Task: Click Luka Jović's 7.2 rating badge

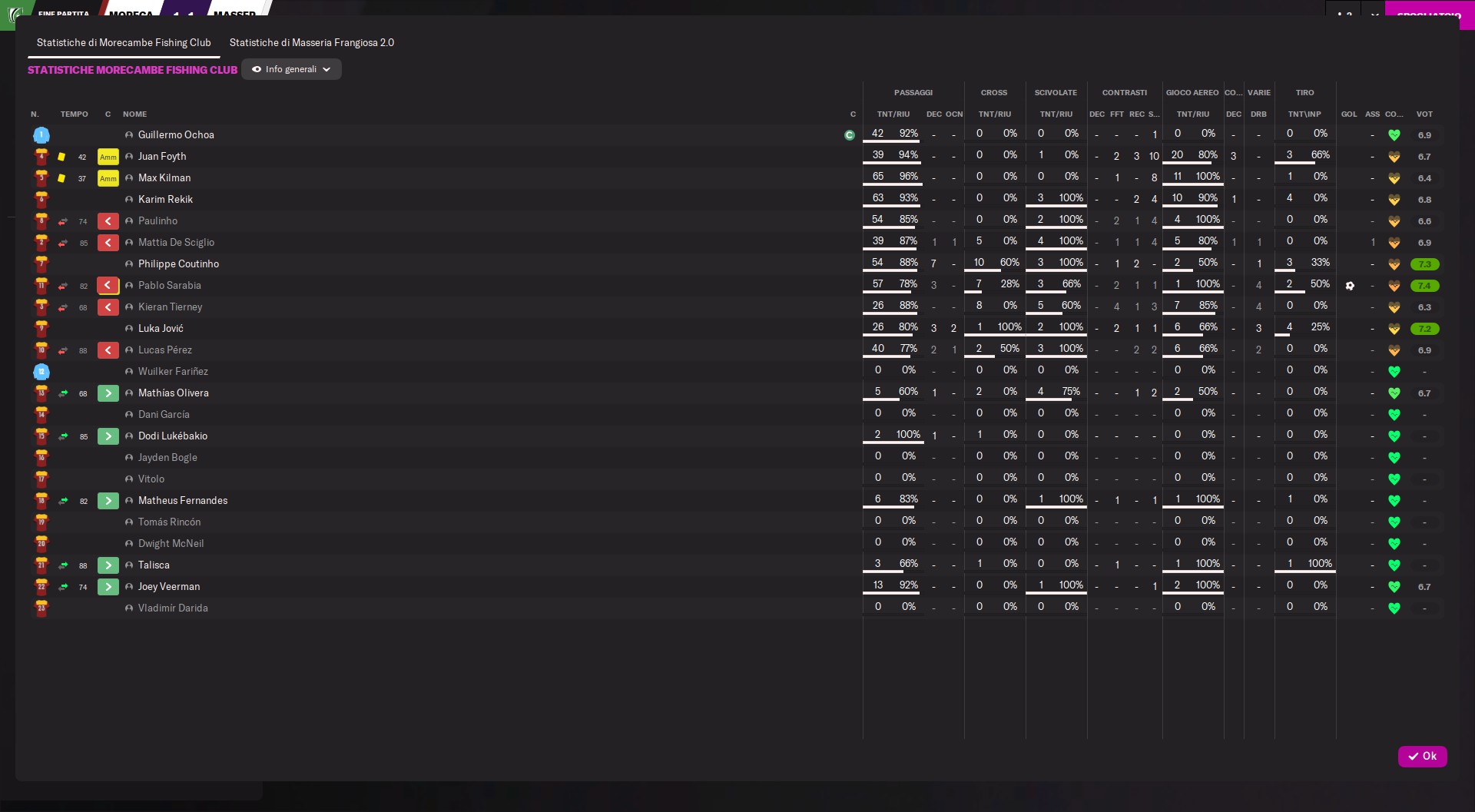Action: click(x=1424, y=329)
